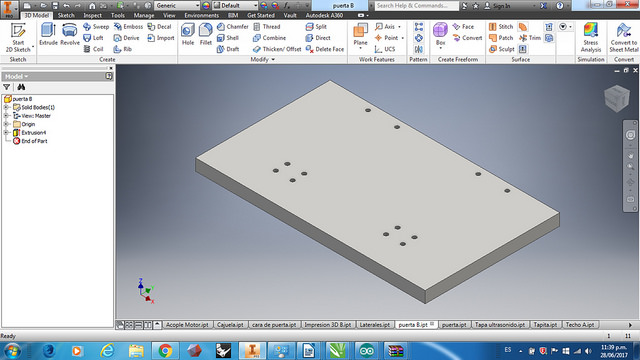Image resolution: width=640 pixels, height=360 pixels.
Task: Select the Plane work feature
Action: 360,34
